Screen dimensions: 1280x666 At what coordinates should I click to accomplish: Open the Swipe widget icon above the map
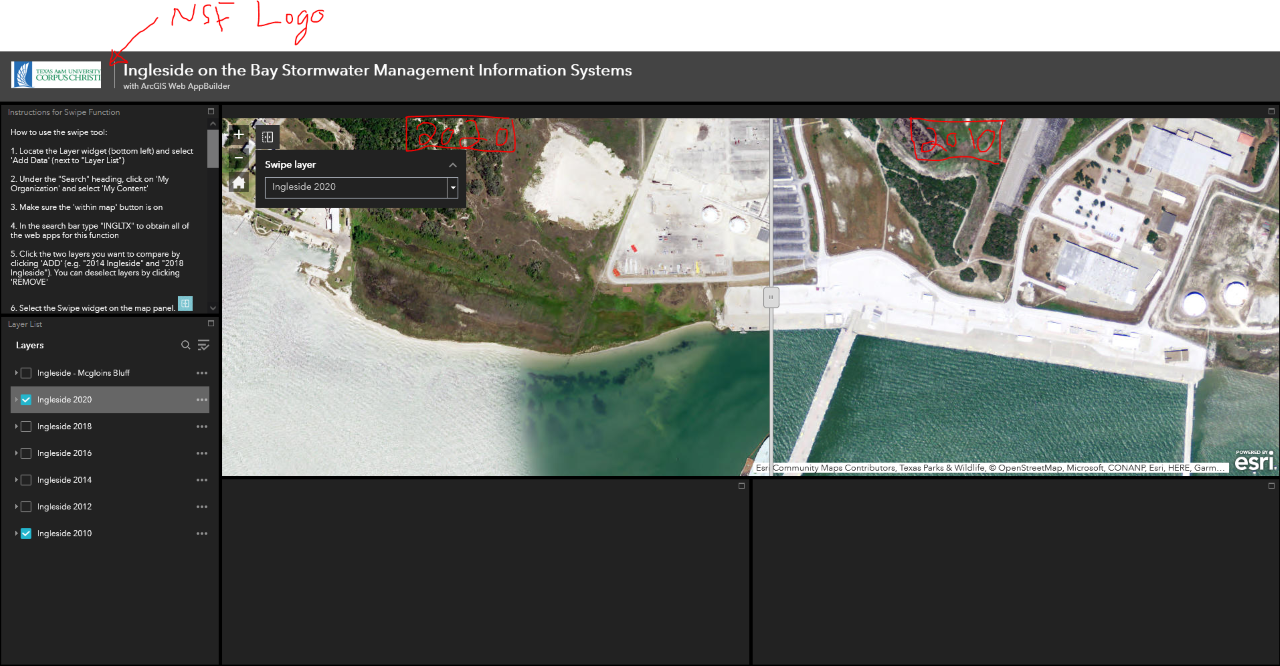(x=266, y=136)
